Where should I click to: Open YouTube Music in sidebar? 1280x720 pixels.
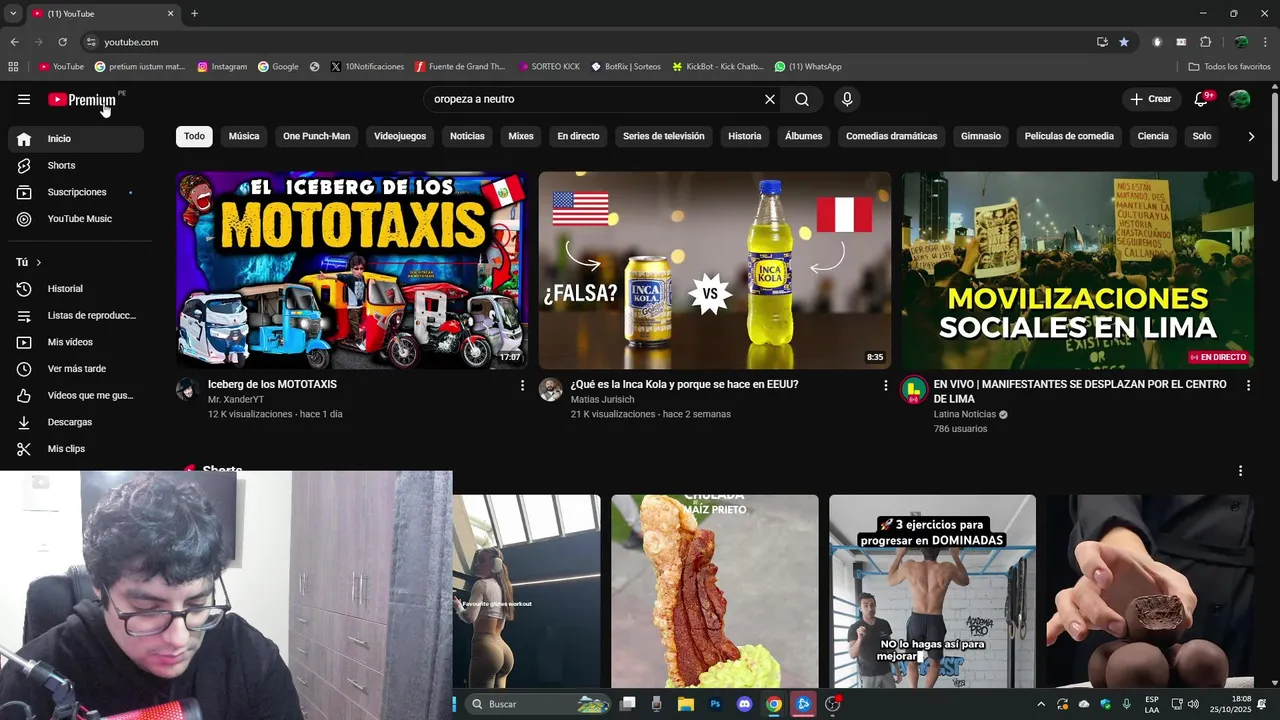click(x=76, y=219)
